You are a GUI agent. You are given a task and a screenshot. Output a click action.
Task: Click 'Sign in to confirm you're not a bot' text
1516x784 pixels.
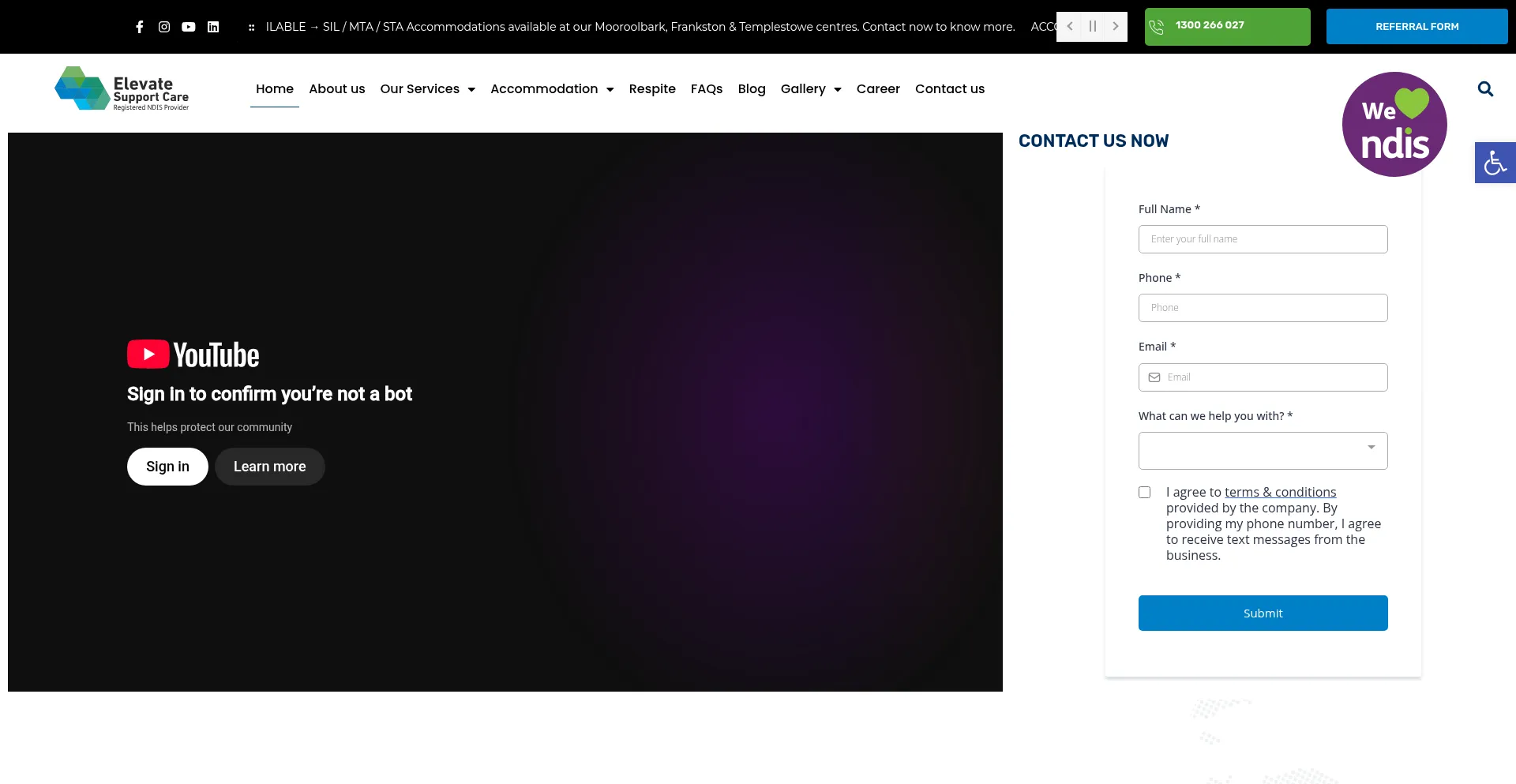[x=269, y=394]
